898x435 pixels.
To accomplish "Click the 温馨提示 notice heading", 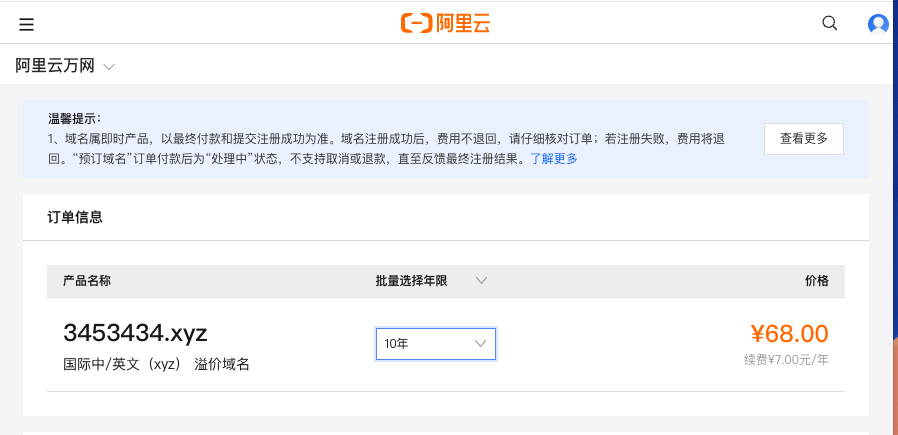I will click(x=74, y=119).
